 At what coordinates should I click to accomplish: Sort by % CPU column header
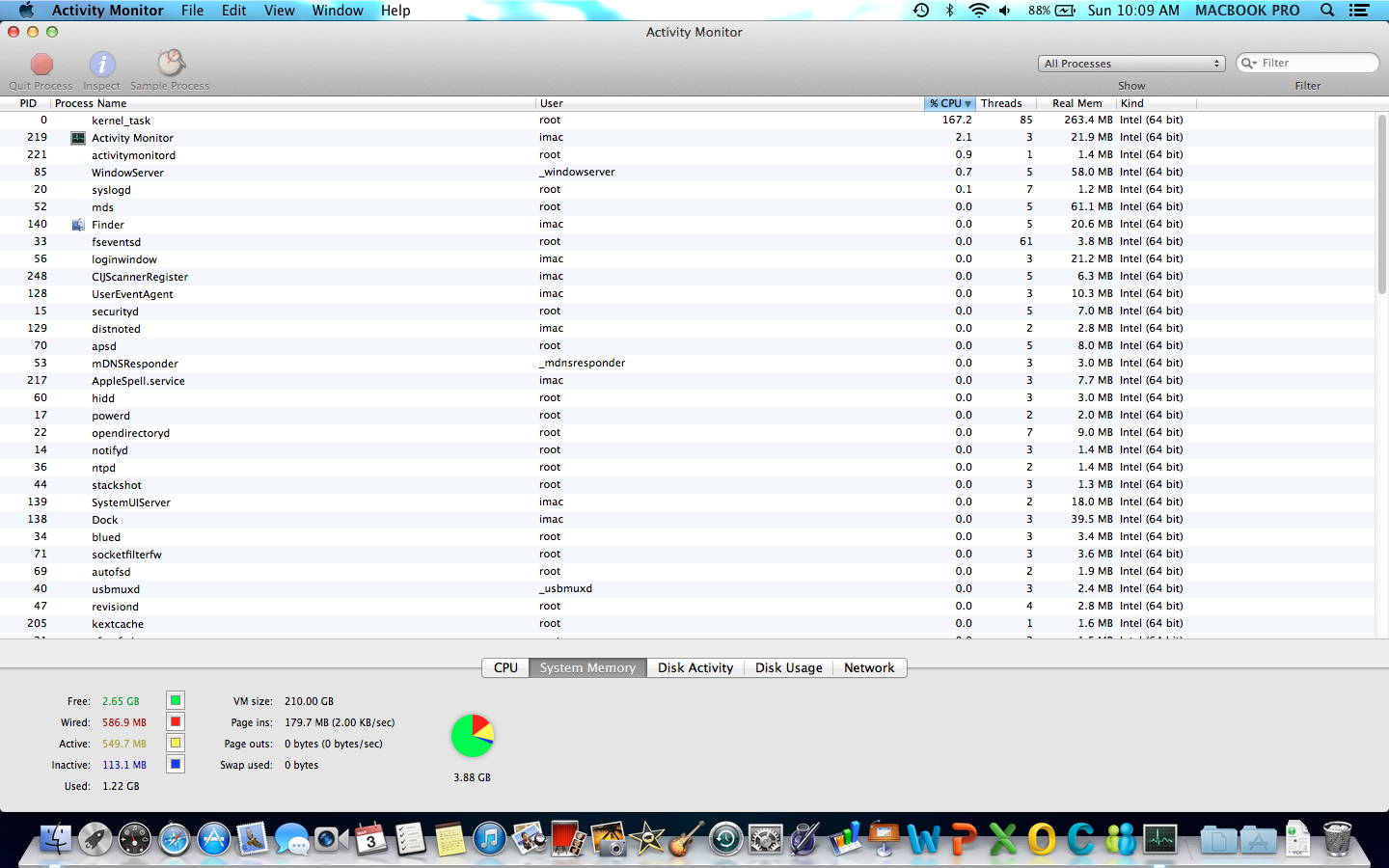[x=950, y=103]
